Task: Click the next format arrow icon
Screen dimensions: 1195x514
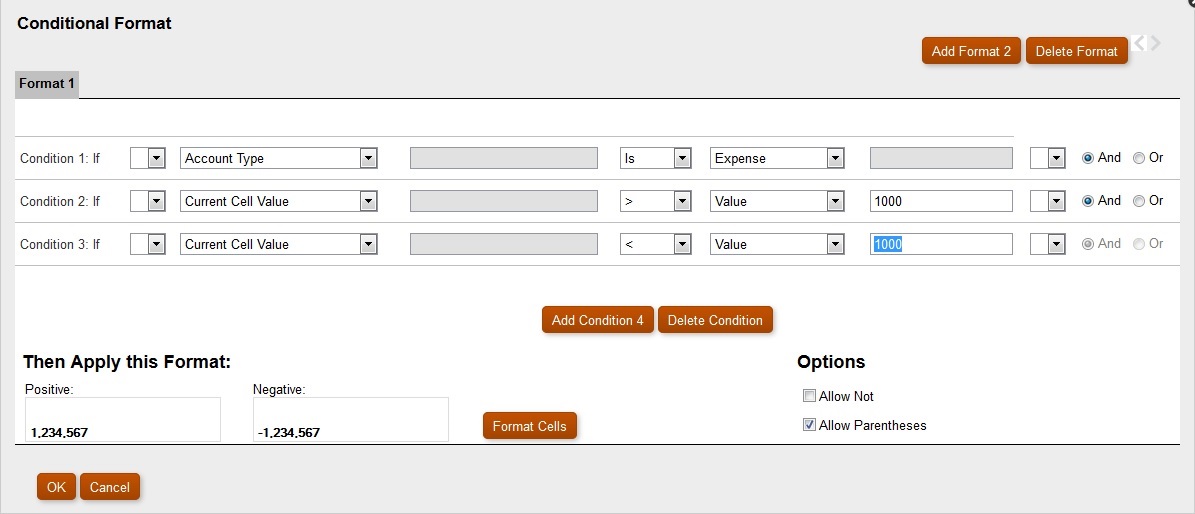Action: click(x=1156, y=43)
